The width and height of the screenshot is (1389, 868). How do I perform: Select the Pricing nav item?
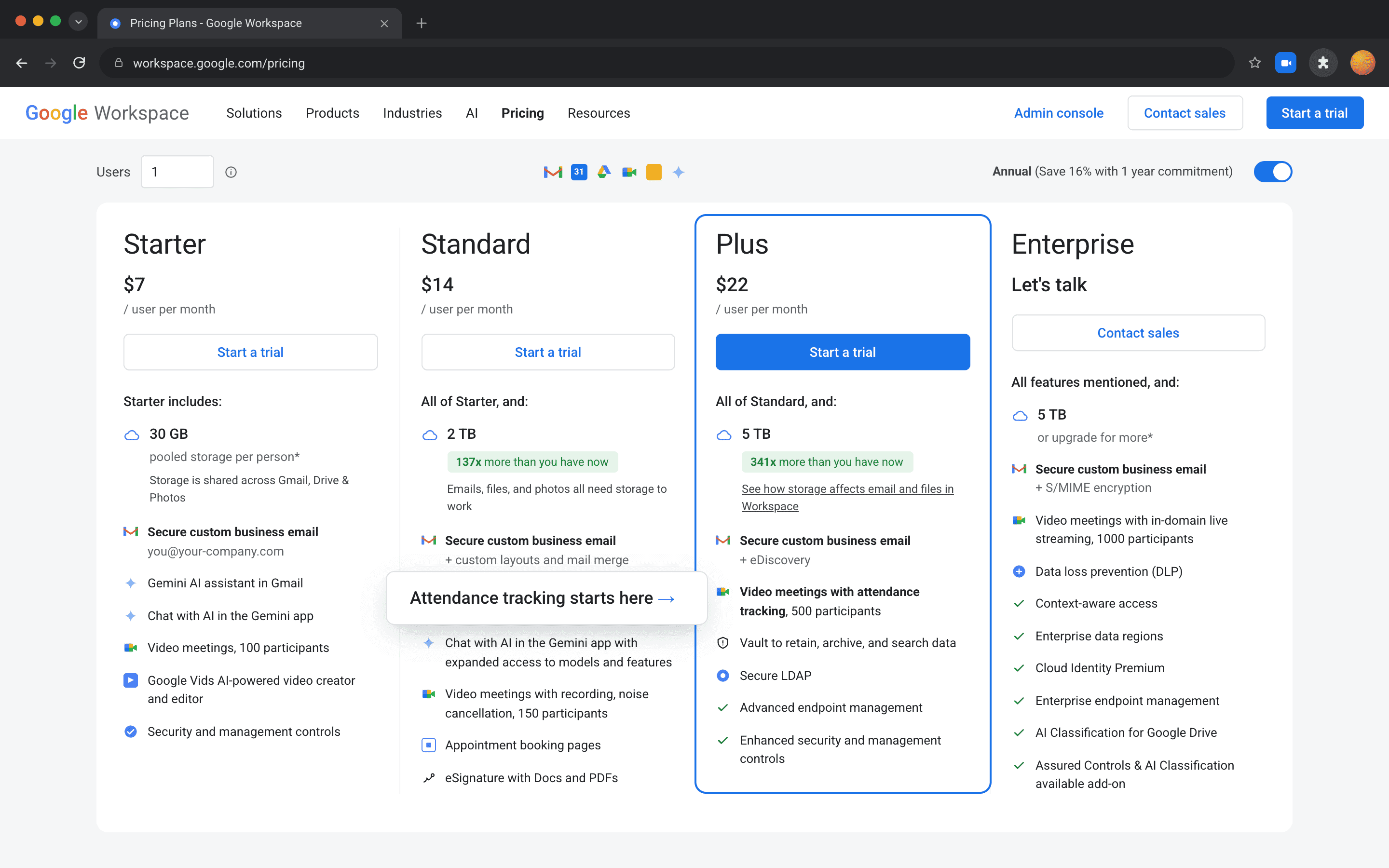pyautogui.click(x=522, y=113)
